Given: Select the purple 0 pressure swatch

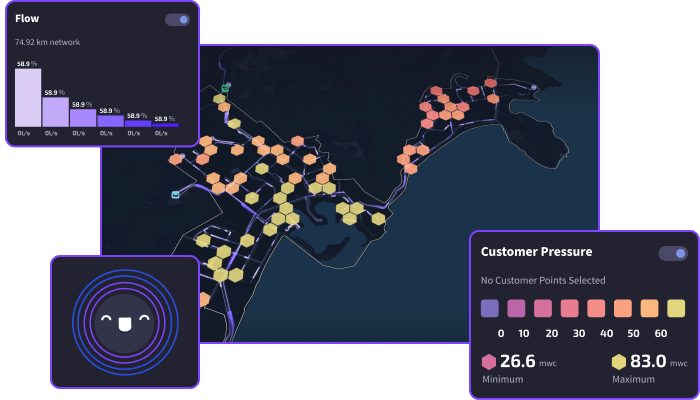Looking at the screenshot, I should coord(489,308).
